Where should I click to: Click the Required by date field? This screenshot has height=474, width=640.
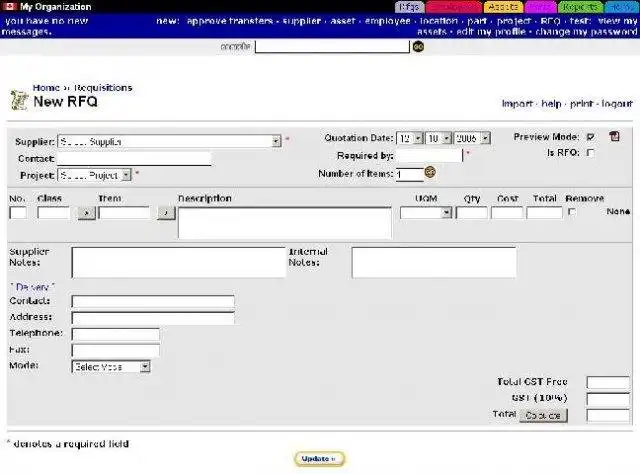[x=429, y=156]
